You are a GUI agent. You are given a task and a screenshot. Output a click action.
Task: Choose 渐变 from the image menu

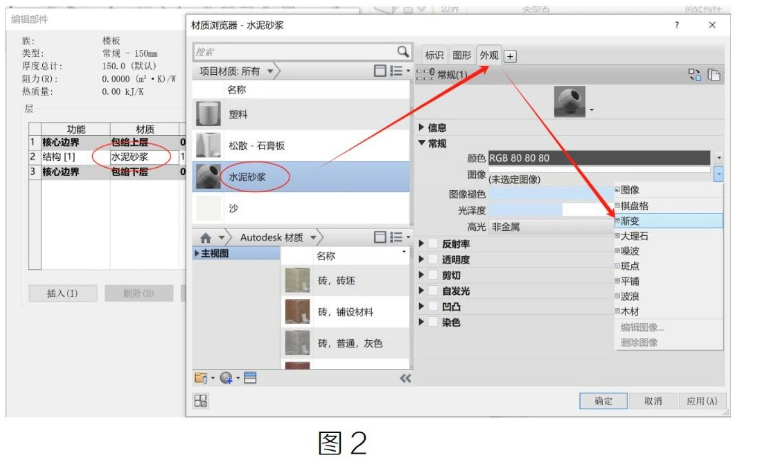[x=669, y=221]
